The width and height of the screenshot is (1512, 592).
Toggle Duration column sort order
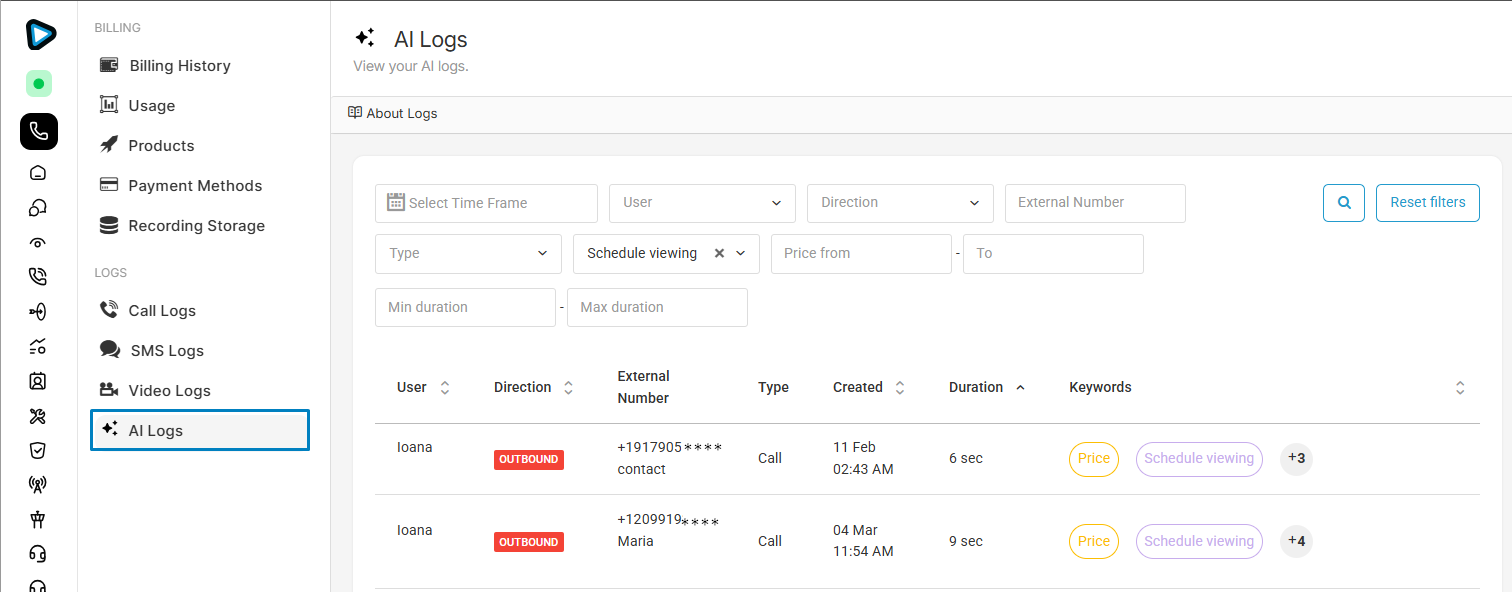[x=1020, y=388]
